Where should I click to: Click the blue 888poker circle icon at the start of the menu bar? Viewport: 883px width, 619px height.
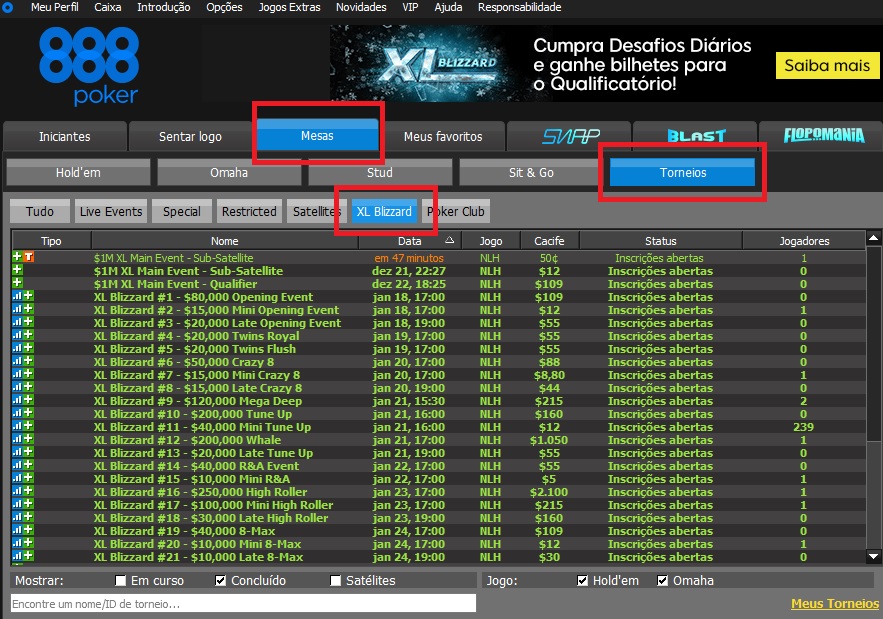7,7
